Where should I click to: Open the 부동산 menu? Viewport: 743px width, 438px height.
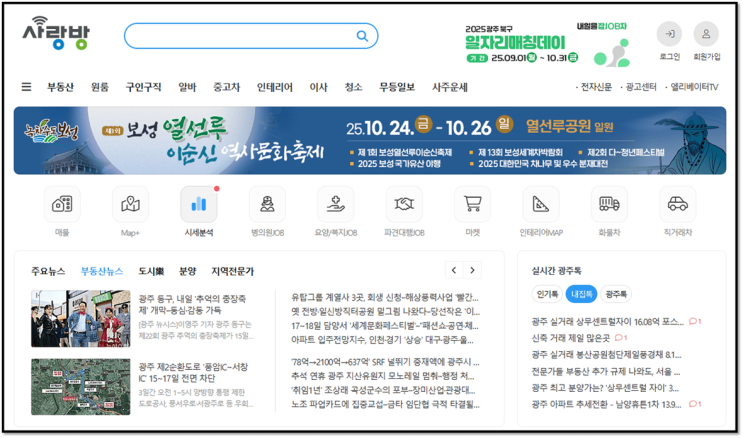60,87
